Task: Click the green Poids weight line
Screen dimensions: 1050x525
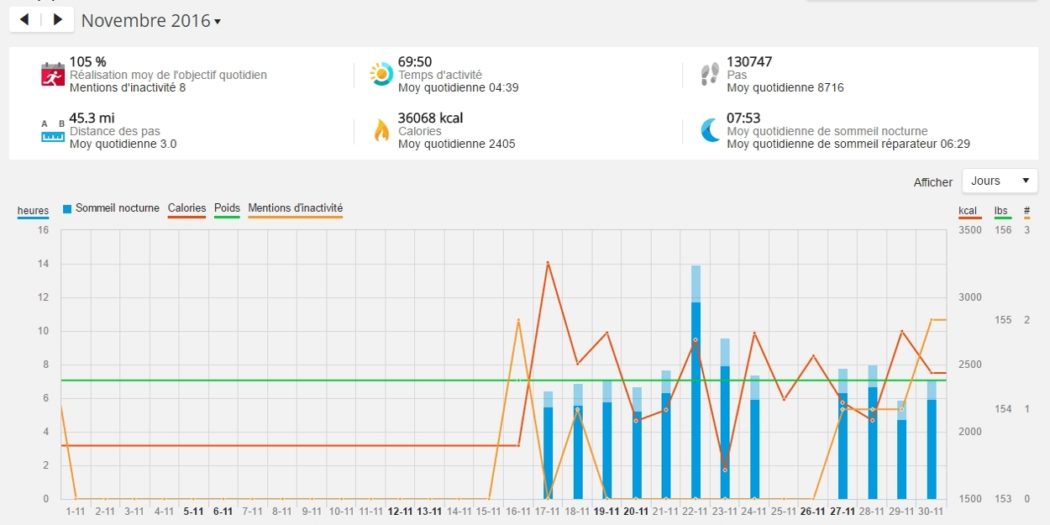Action: 300,380
